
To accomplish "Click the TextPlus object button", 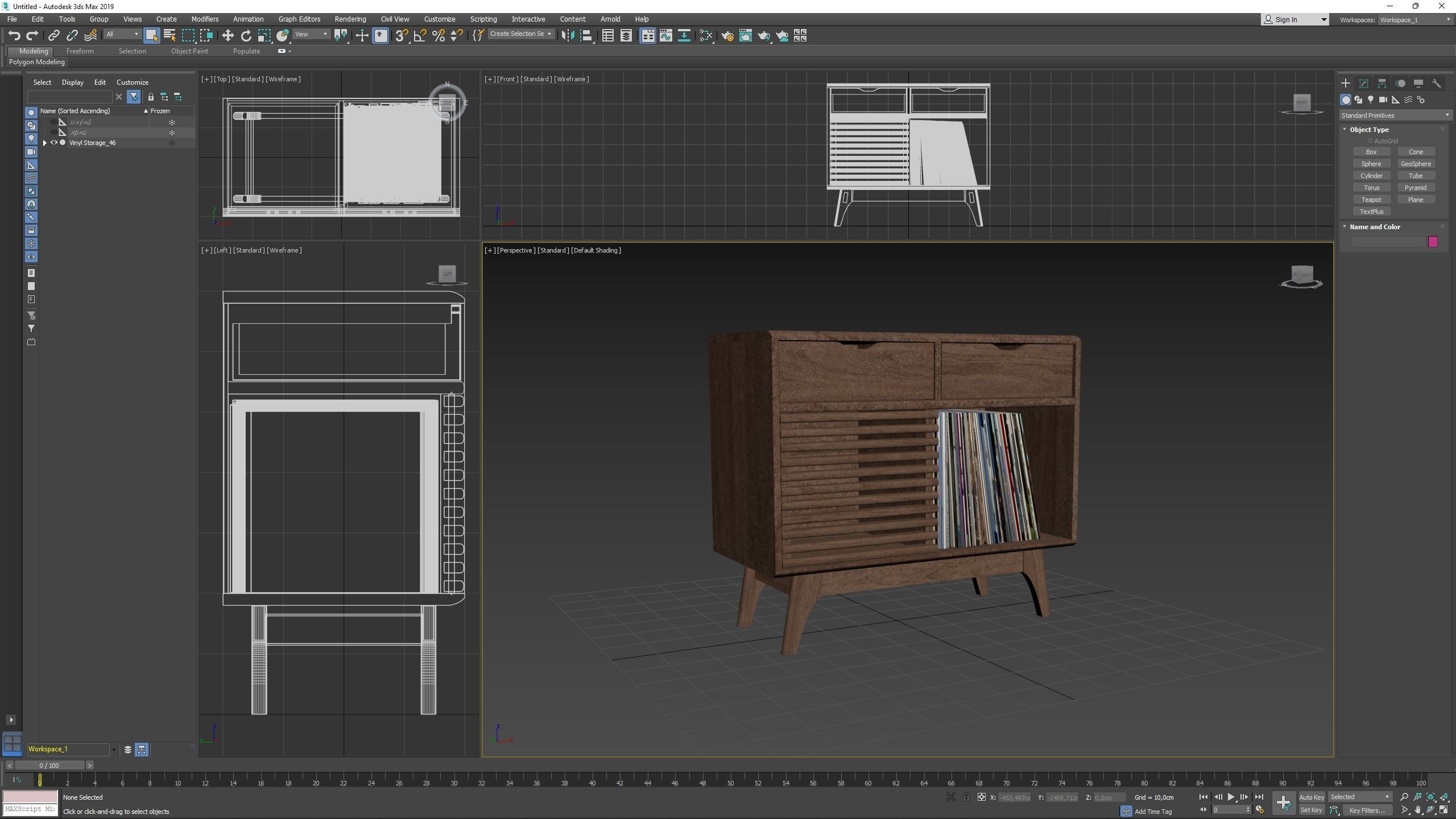I will point(1371,212).
